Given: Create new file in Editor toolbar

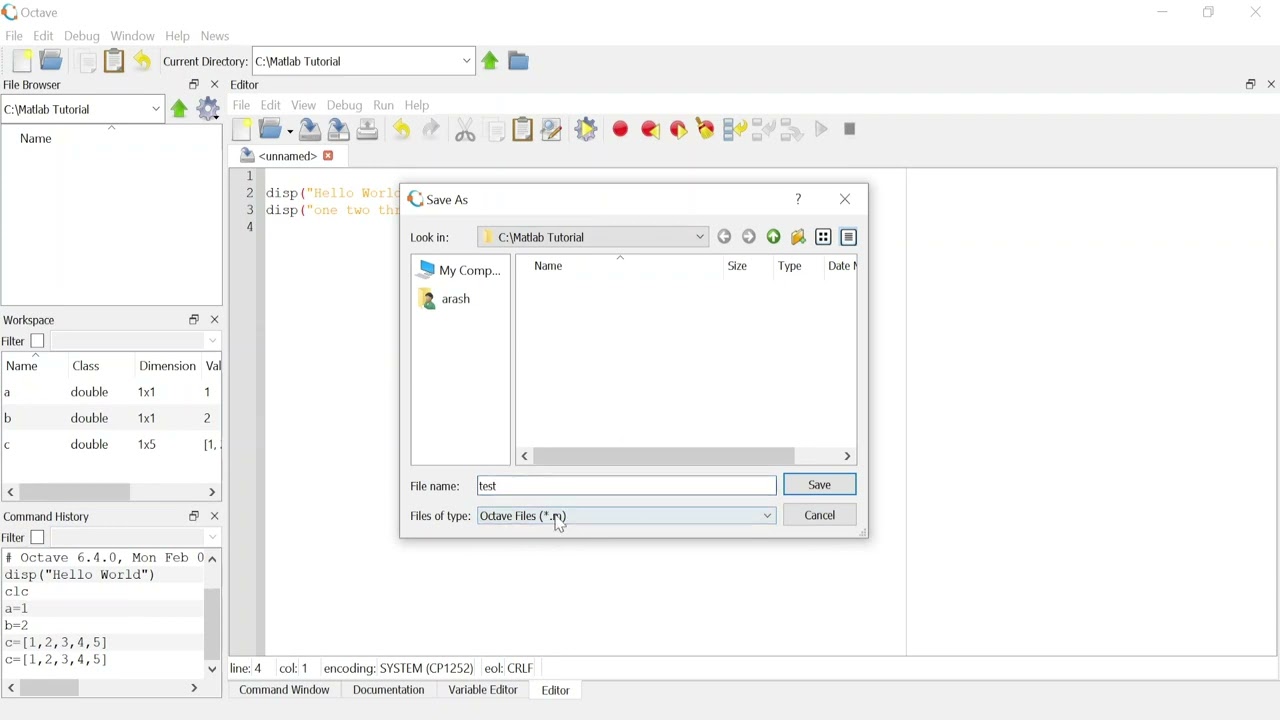Looking at the screenshot, I should [x=242, y=129].
